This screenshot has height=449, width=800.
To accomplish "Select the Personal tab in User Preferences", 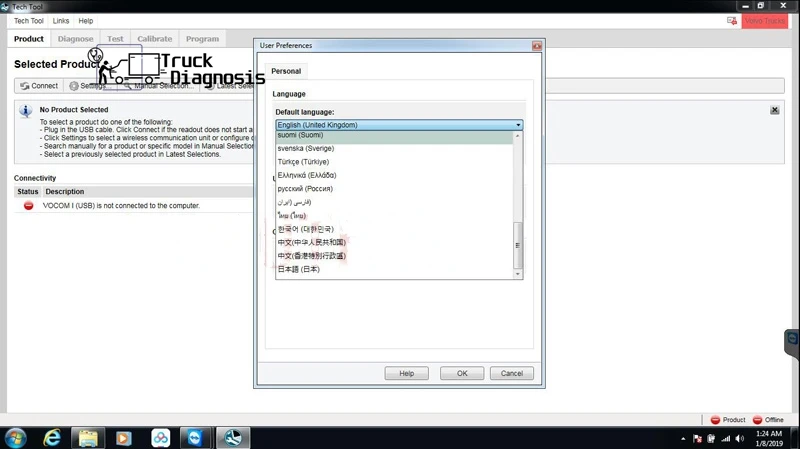I will (286, 71).
